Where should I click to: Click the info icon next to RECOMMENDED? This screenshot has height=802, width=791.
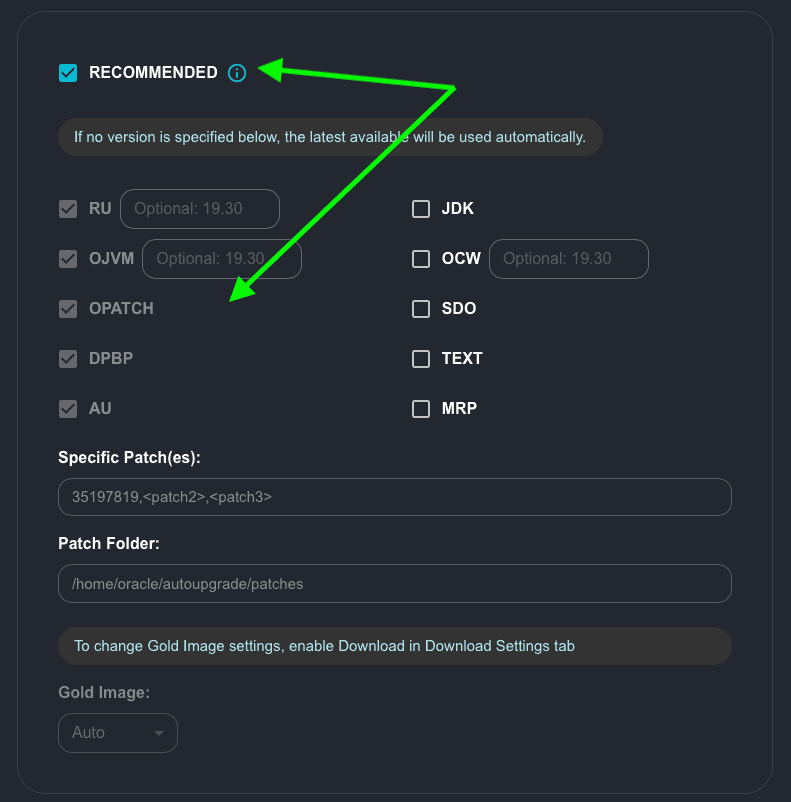pos(237,72)
